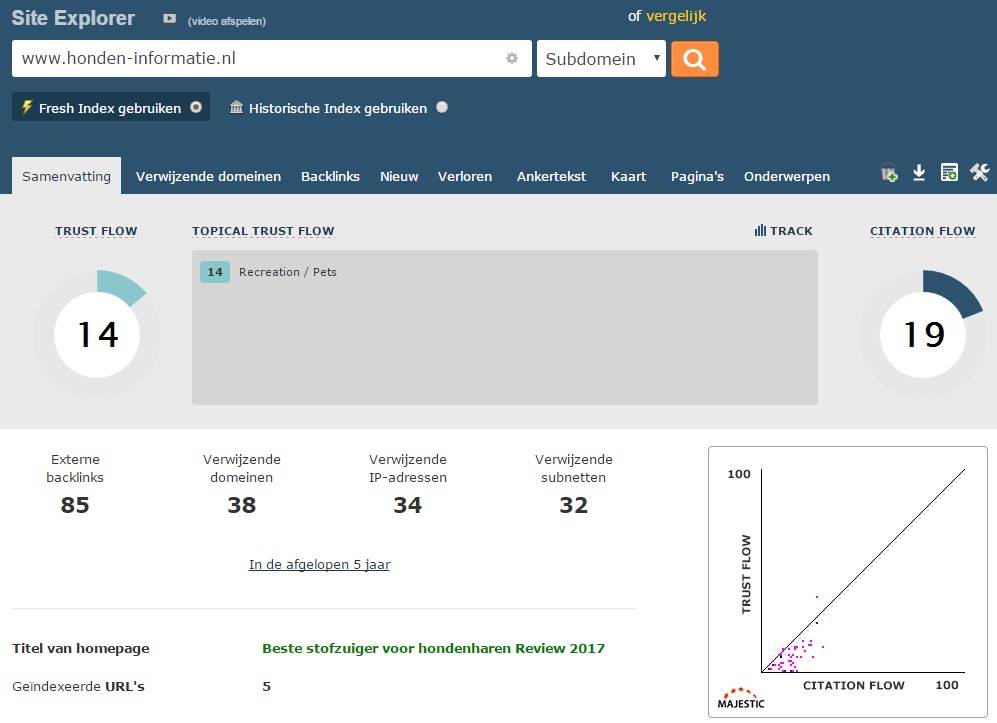
Task: Click the TOPICAL TRUST FLOW heading link
Action: 263,231
